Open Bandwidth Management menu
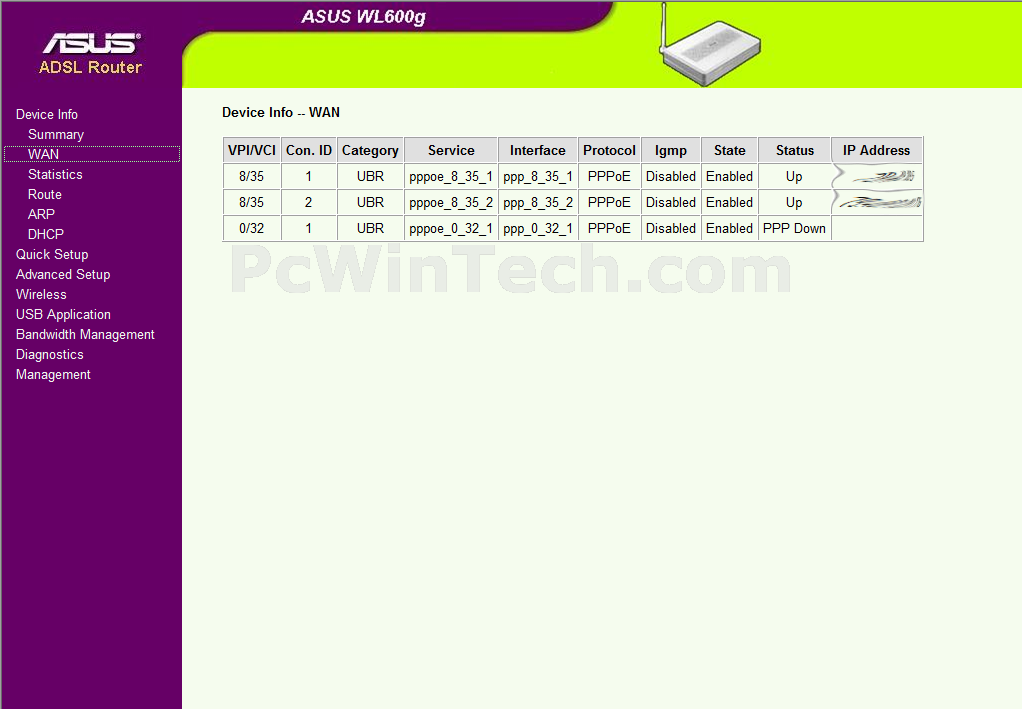Image resolution: width=1022 pixels, height=709 pixels. tap(85, 335)
